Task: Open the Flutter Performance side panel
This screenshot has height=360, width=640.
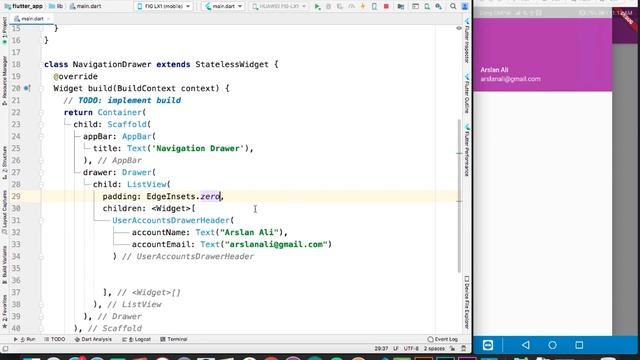Action: tap(467, 150)
